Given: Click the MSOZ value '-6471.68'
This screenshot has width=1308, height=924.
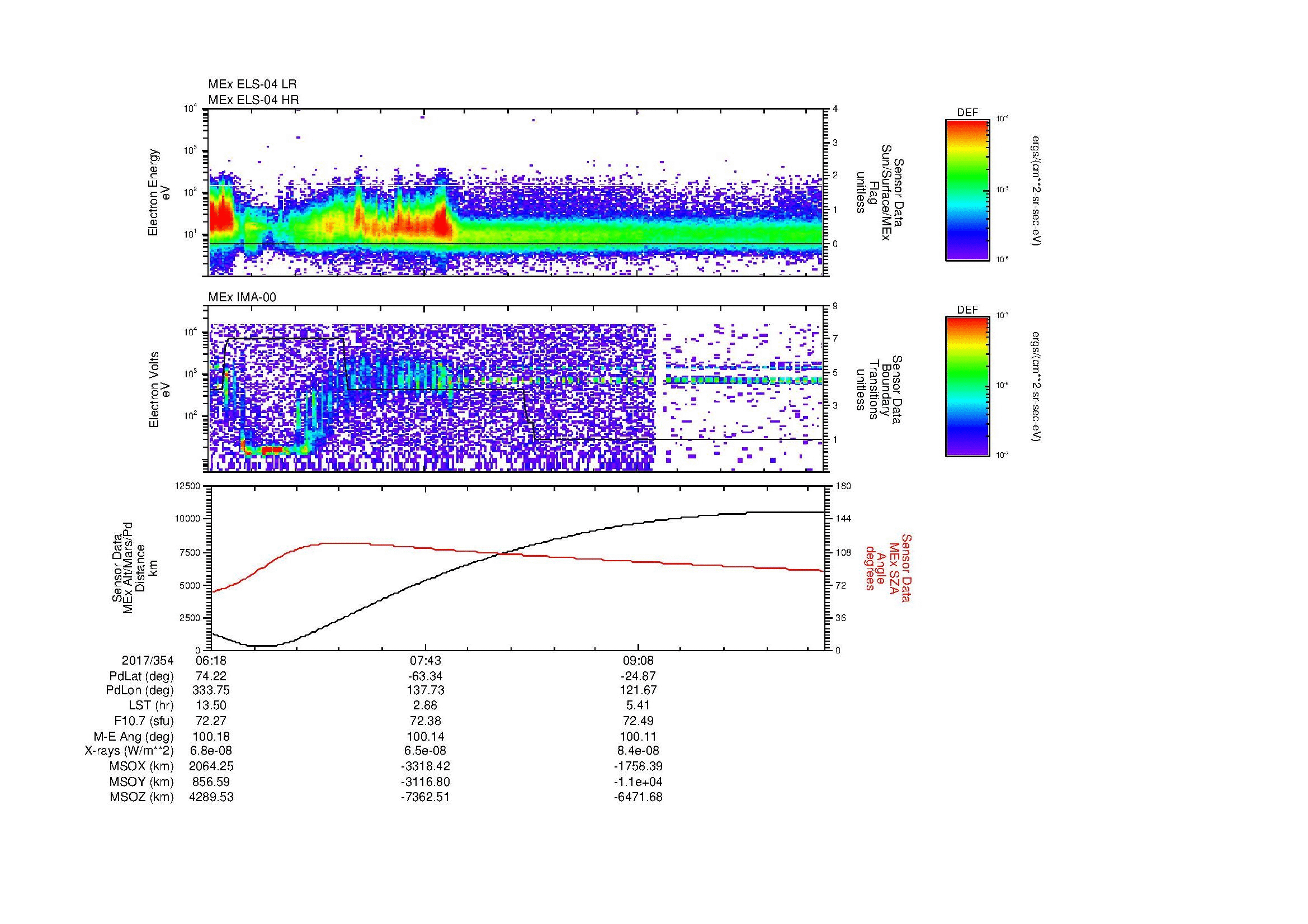Looking at the screenshot, I should point(638,797).
